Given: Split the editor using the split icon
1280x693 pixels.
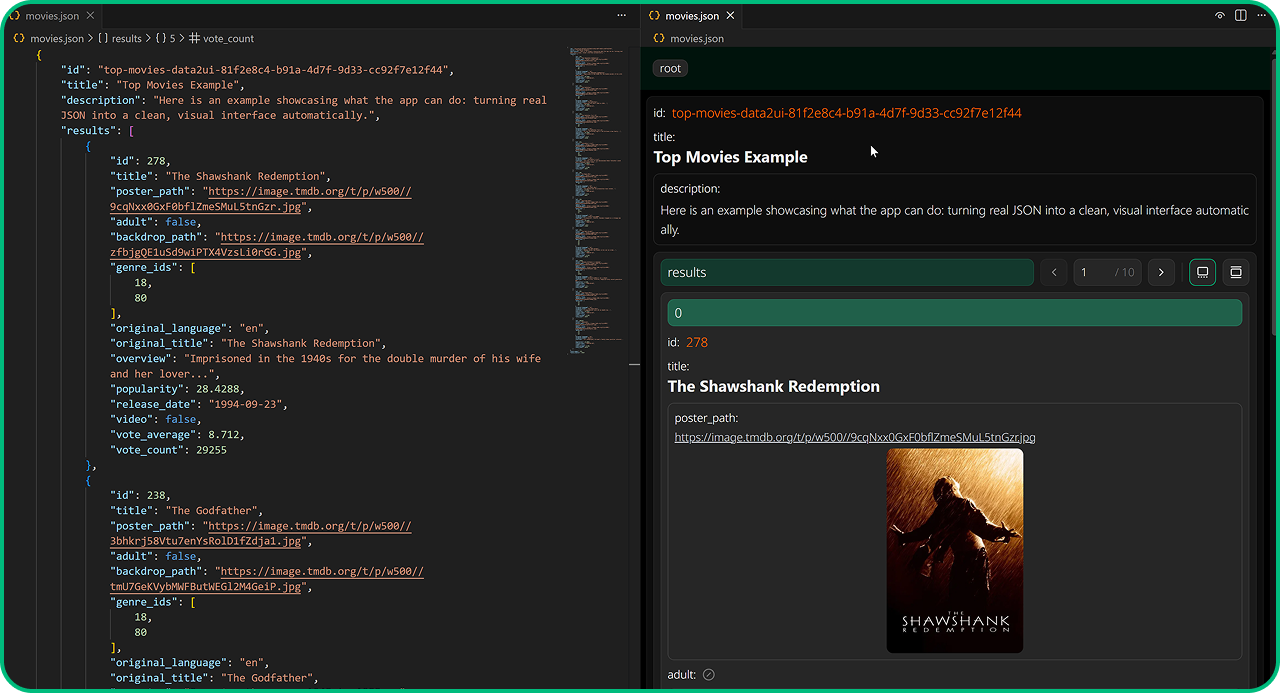Looking at the screenshot, I should tap(1240, 15).
